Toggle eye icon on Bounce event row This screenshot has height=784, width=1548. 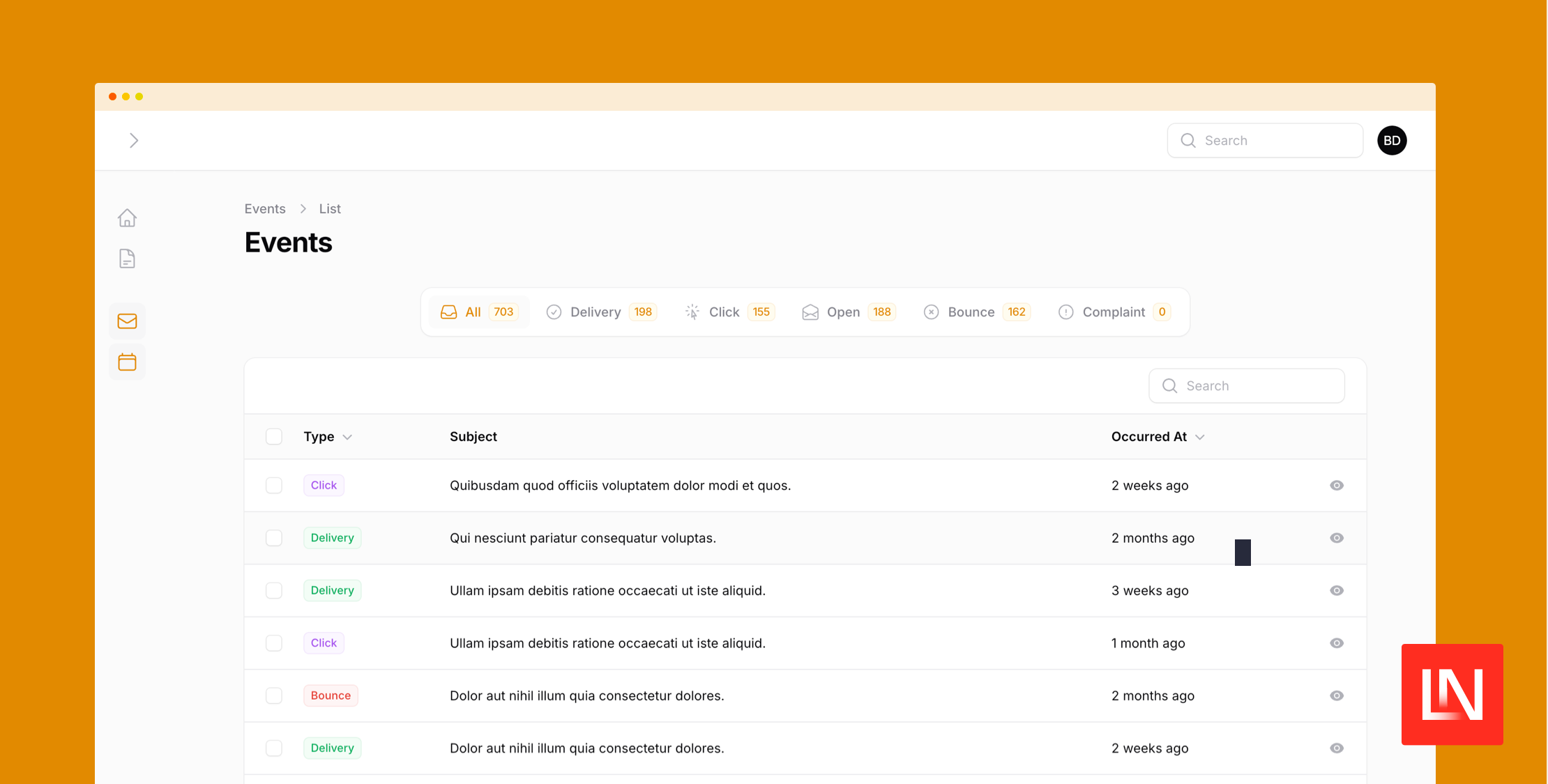1337,695
